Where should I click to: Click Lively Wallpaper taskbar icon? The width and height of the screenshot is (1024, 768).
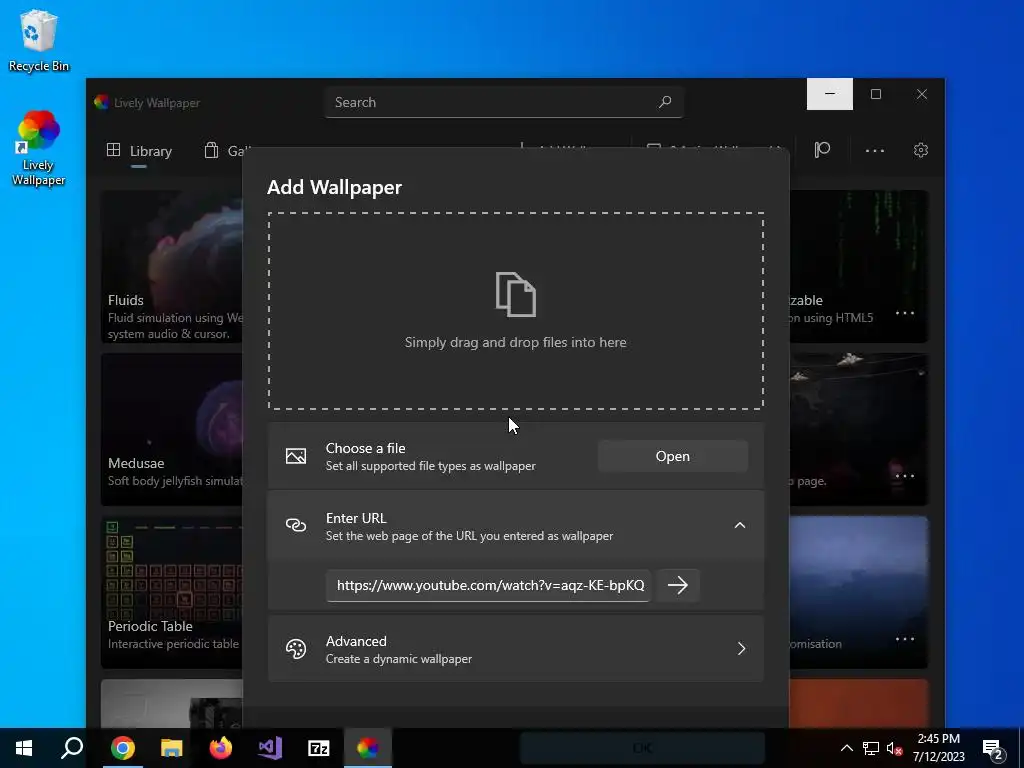pyautogui.click(x=368, y=748)
